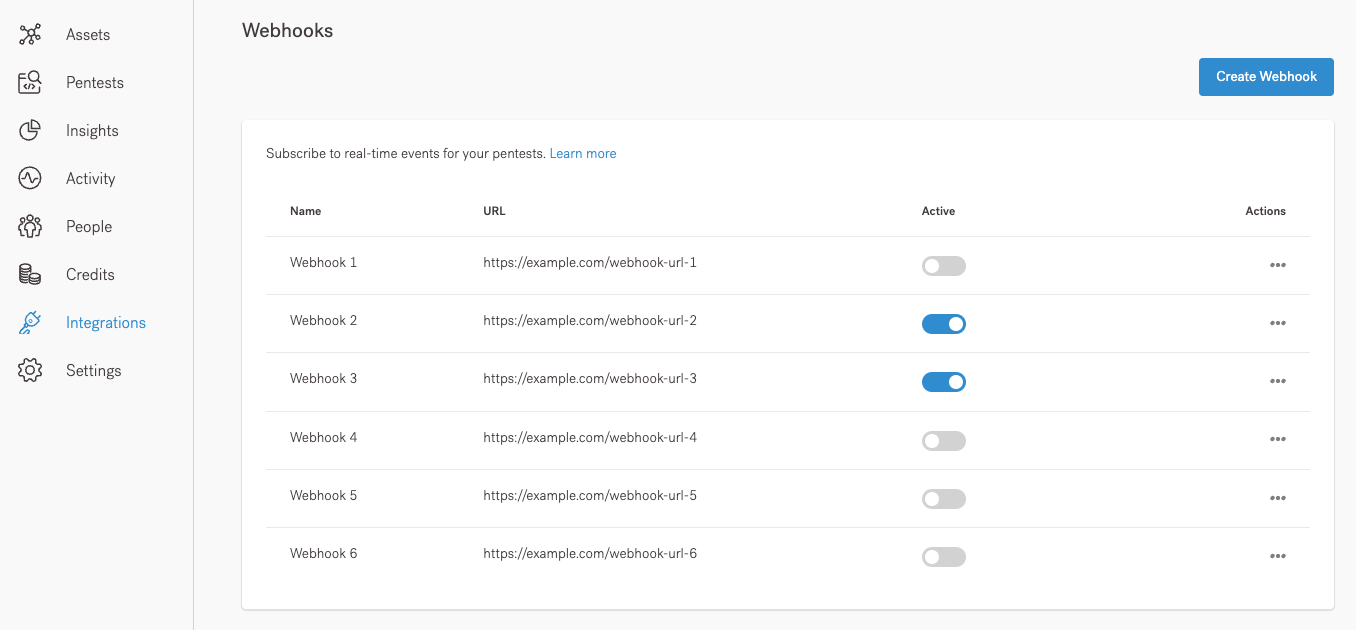Go to the Pentests page

[95, 83]
